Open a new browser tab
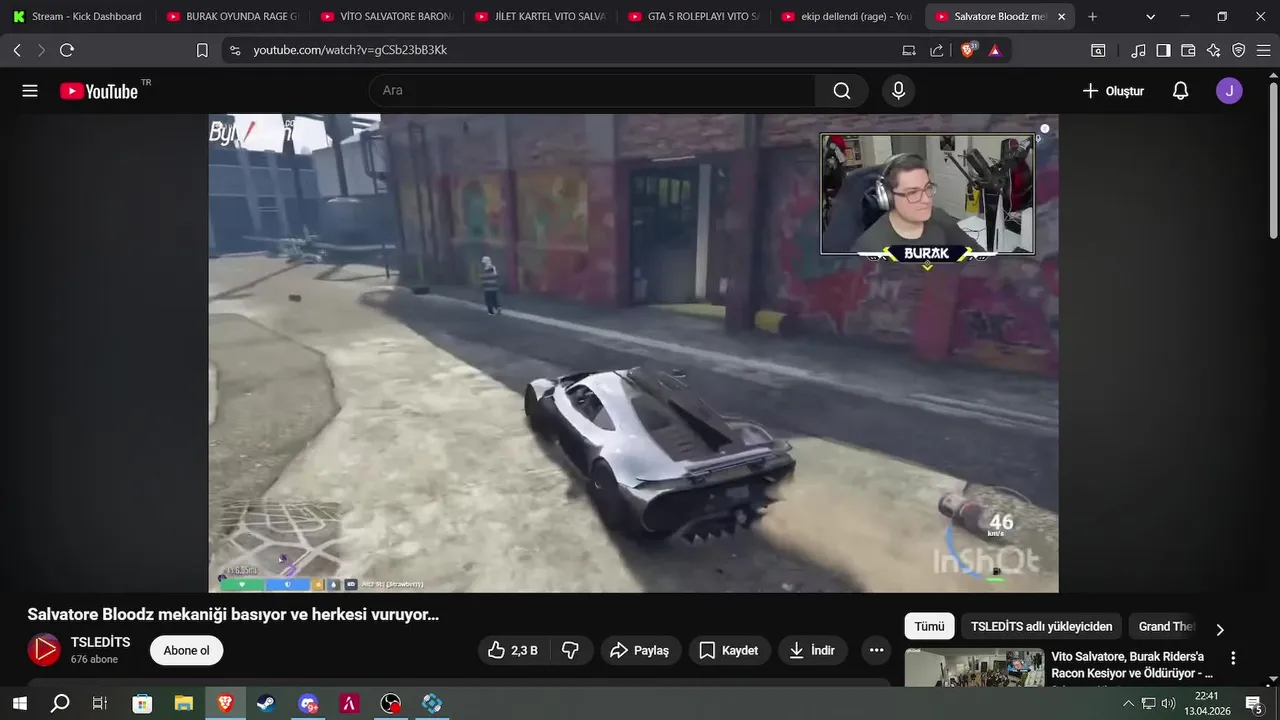Viewport: 1280px width, 720px height. [1092, 17]
